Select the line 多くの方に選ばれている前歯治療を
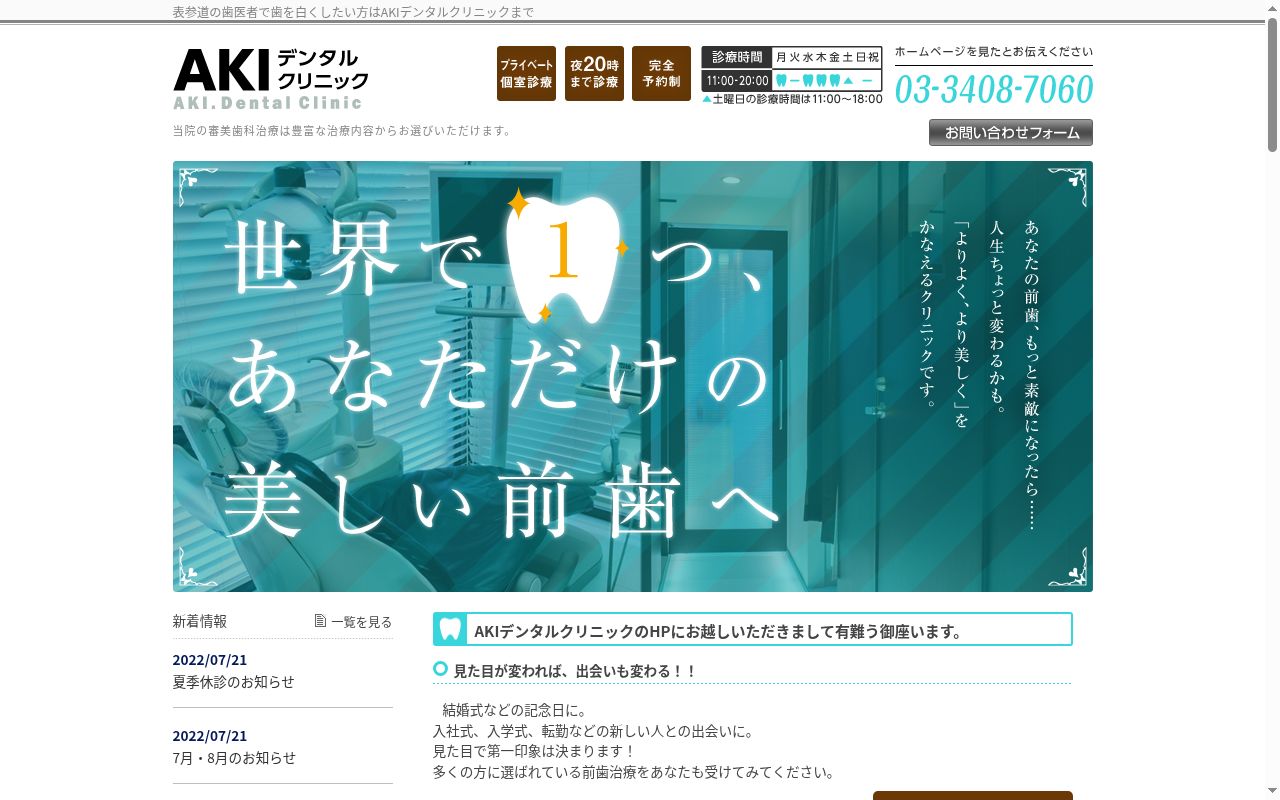Screen dimensions: 1280x800 634,772
